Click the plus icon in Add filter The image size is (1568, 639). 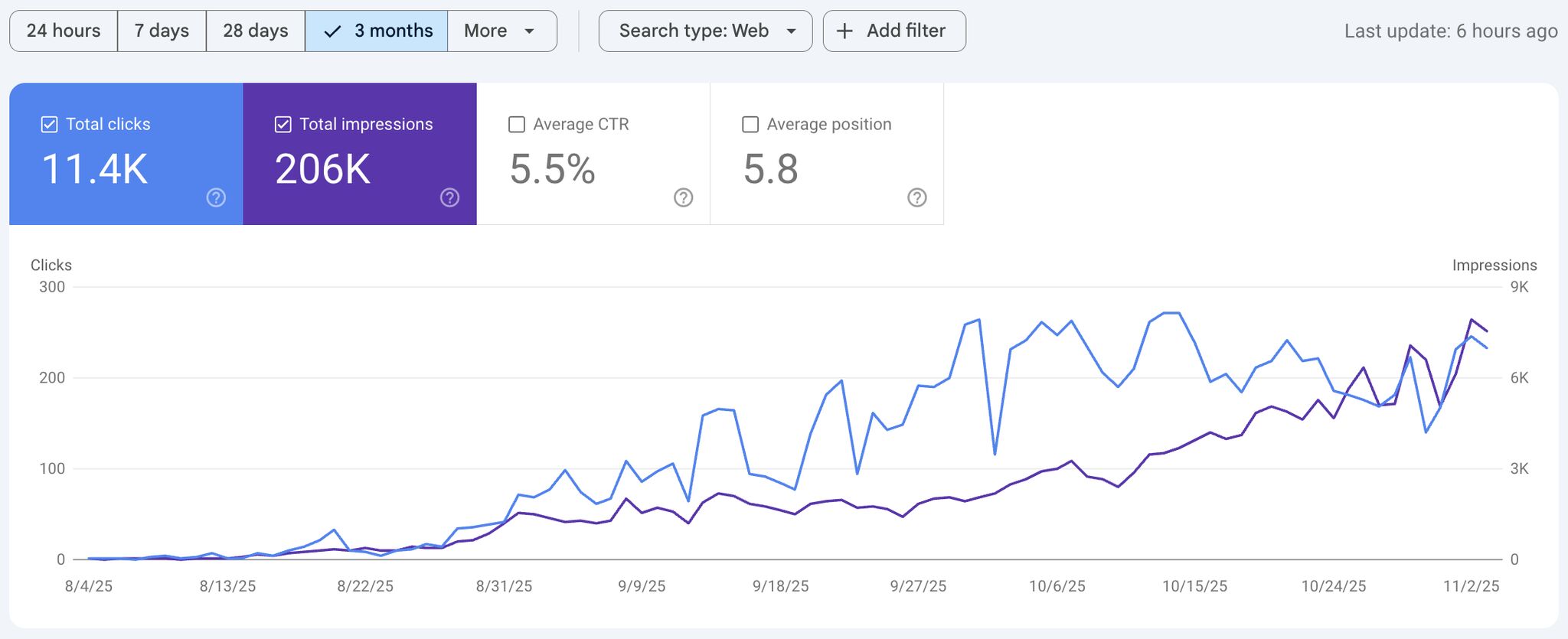pyautogui.click(x=844, y=31)
